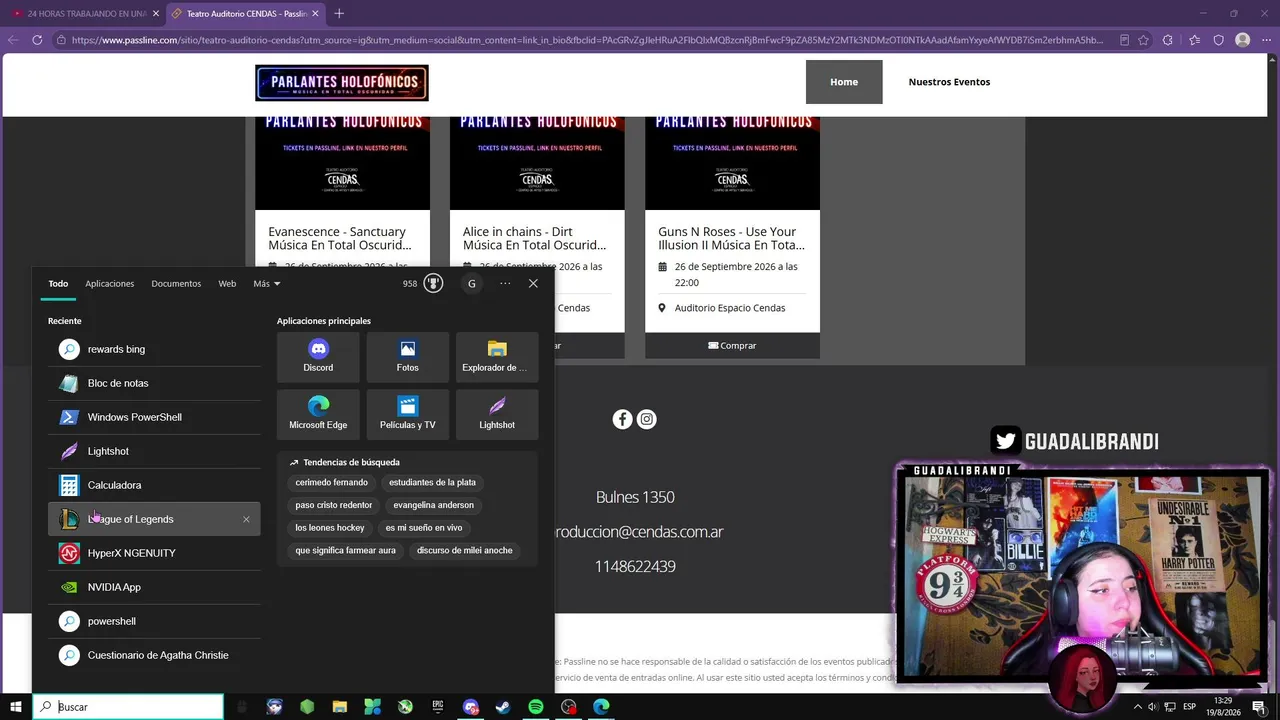Viewport: 1280px width, 720px height.
Task: Open the volume control in system tray
Action: pos(1153,707)
